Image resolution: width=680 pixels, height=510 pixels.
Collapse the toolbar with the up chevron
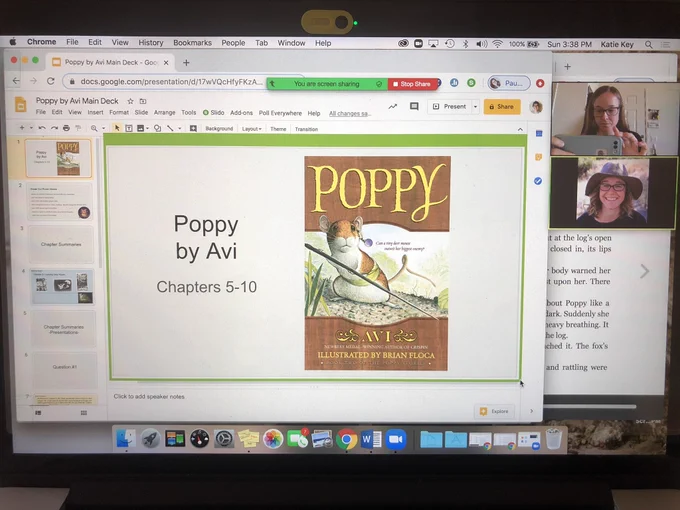(x=520, y=129)
